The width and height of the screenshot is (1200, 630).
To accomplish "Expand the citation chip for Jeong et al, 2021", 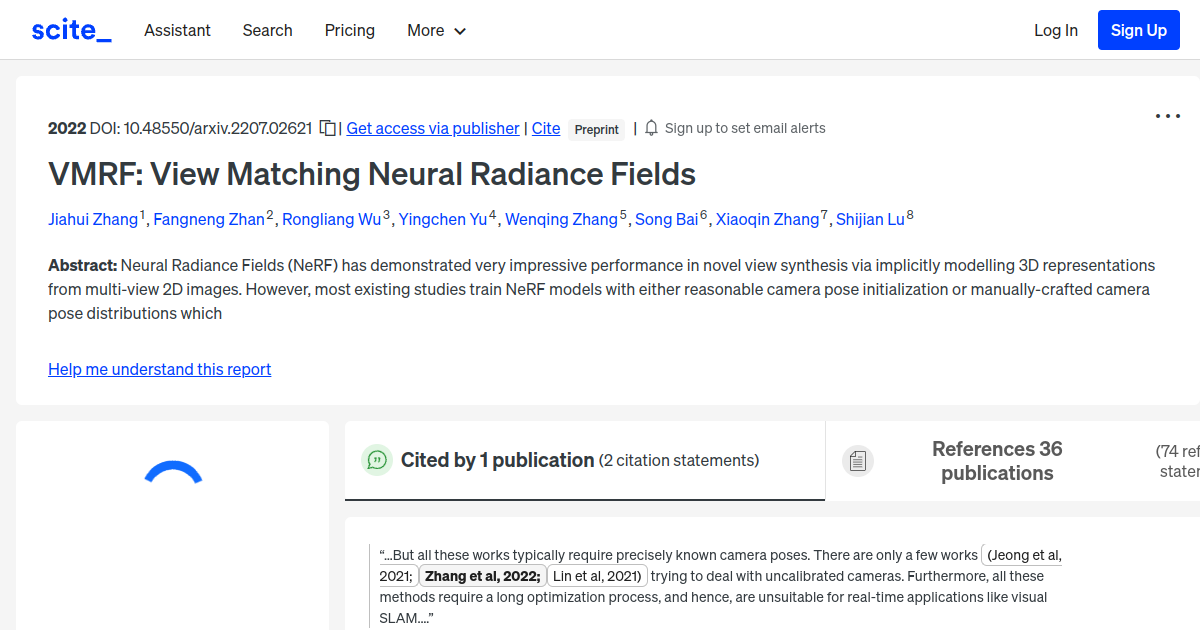I will 1022,555.
